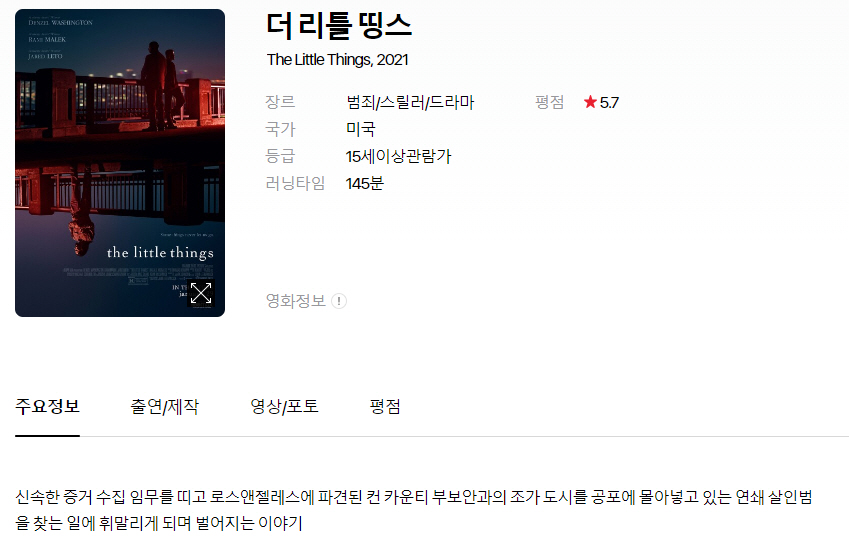Click the running time 145분
Viewport: 849px width, 553px height.
click(x=364, y=183)
